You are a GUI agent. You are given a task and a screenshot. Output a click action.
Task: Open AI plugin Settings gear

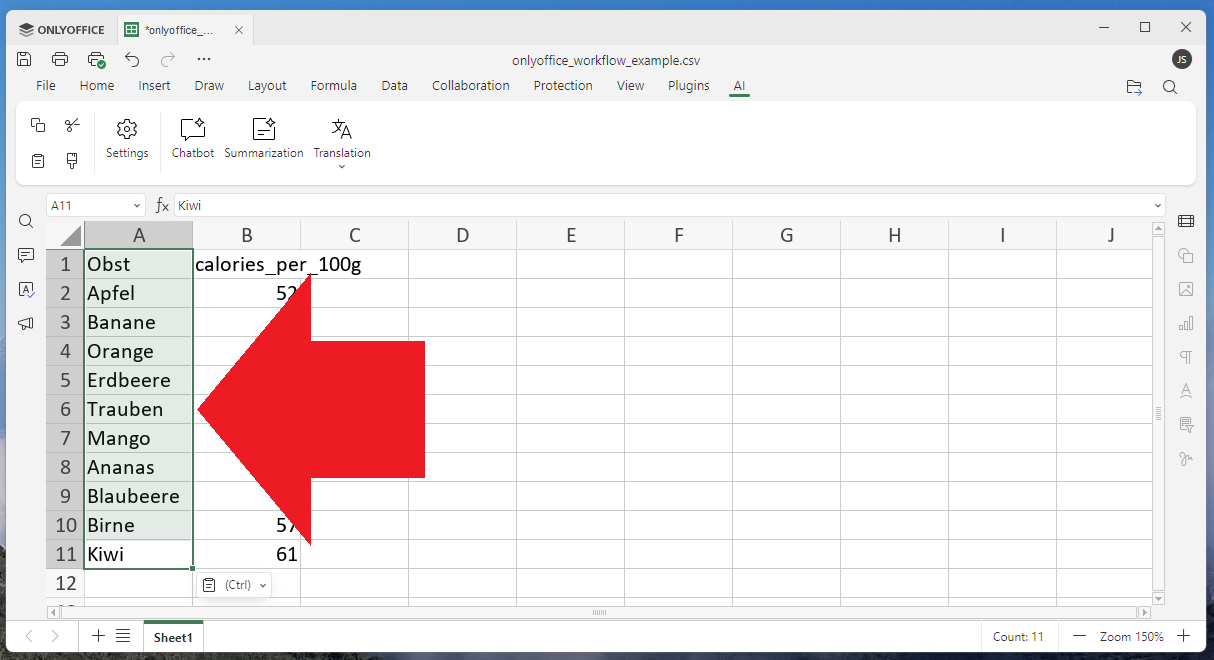pos(127,137)
